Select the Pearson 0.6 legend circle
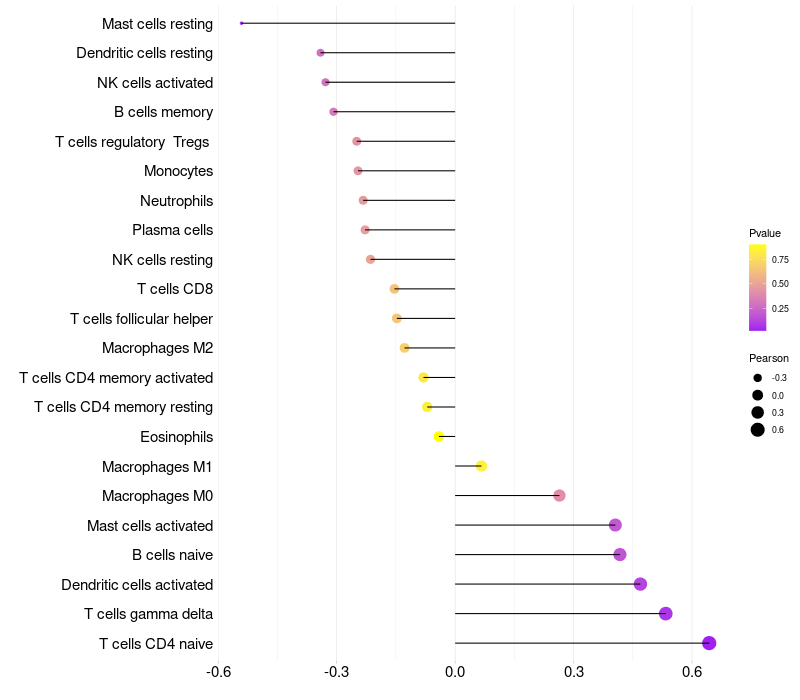This screenshot has height=700, width=800. click(758, 430)
